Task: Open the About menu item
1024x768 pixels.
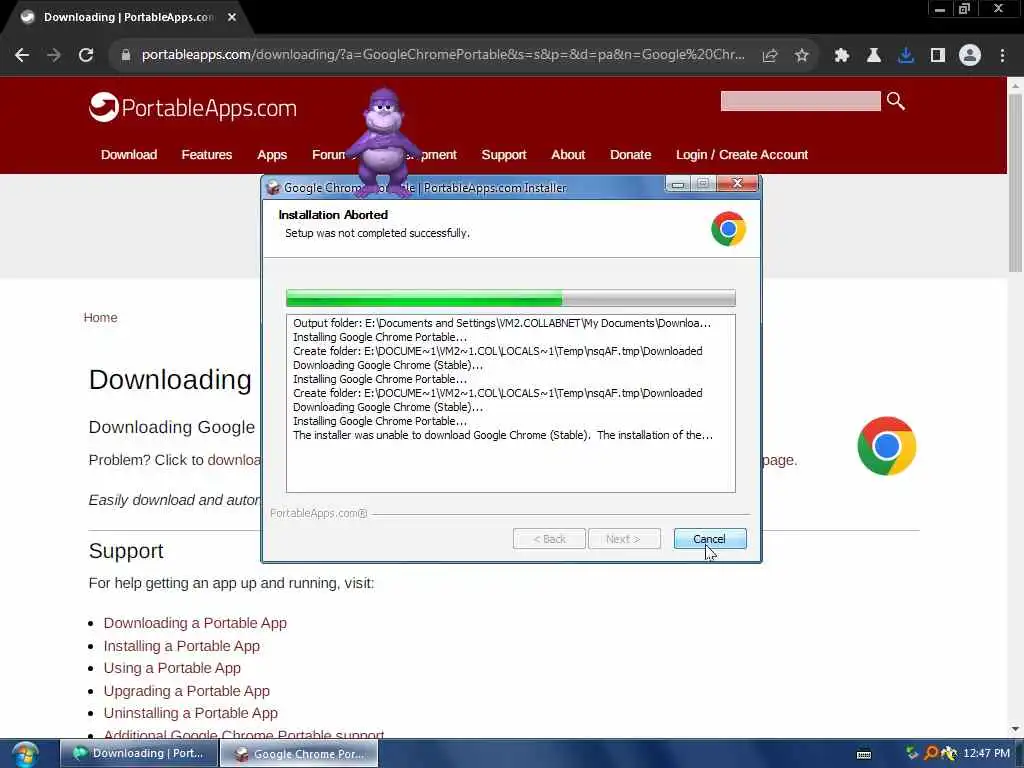Action: pos(568,155)
